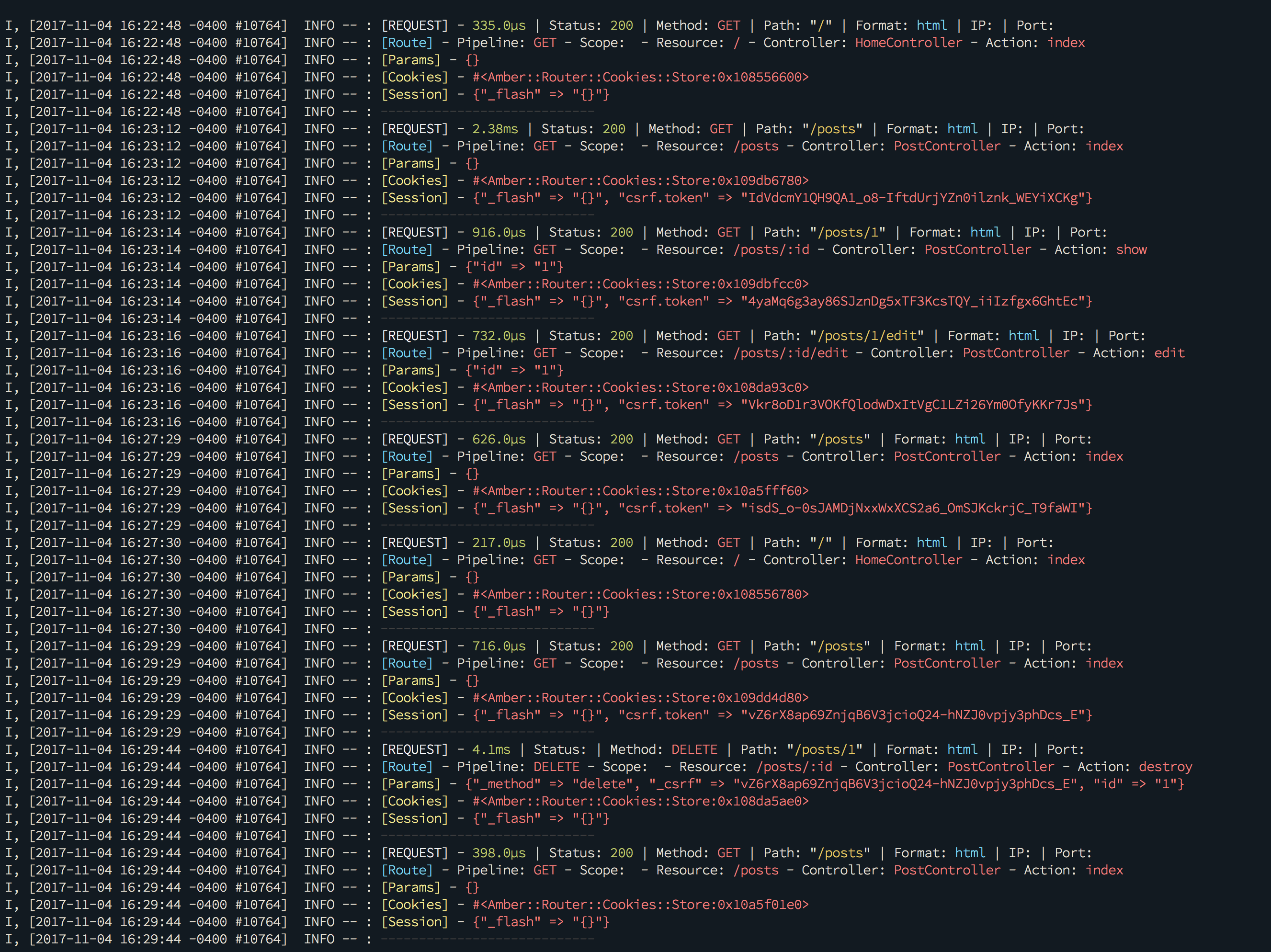This screenshot has height=952, width=1271.
Task: Select cookie store address 0x109dd4d80
Action: (x=759, y=698)
